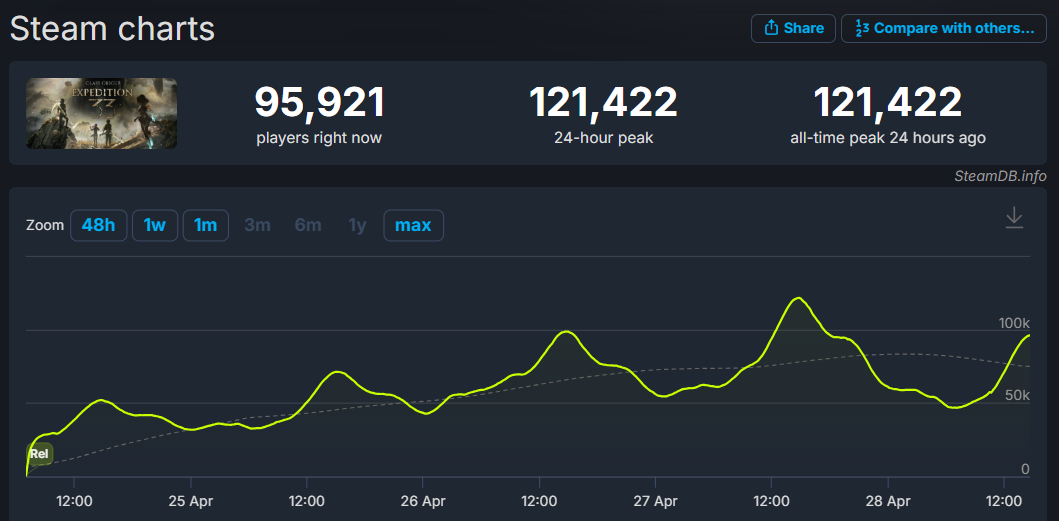The width and height of the screenshot is (1059, 521).
Task: Click the 50k y-axis label
Action: [x=1017, y=395]
